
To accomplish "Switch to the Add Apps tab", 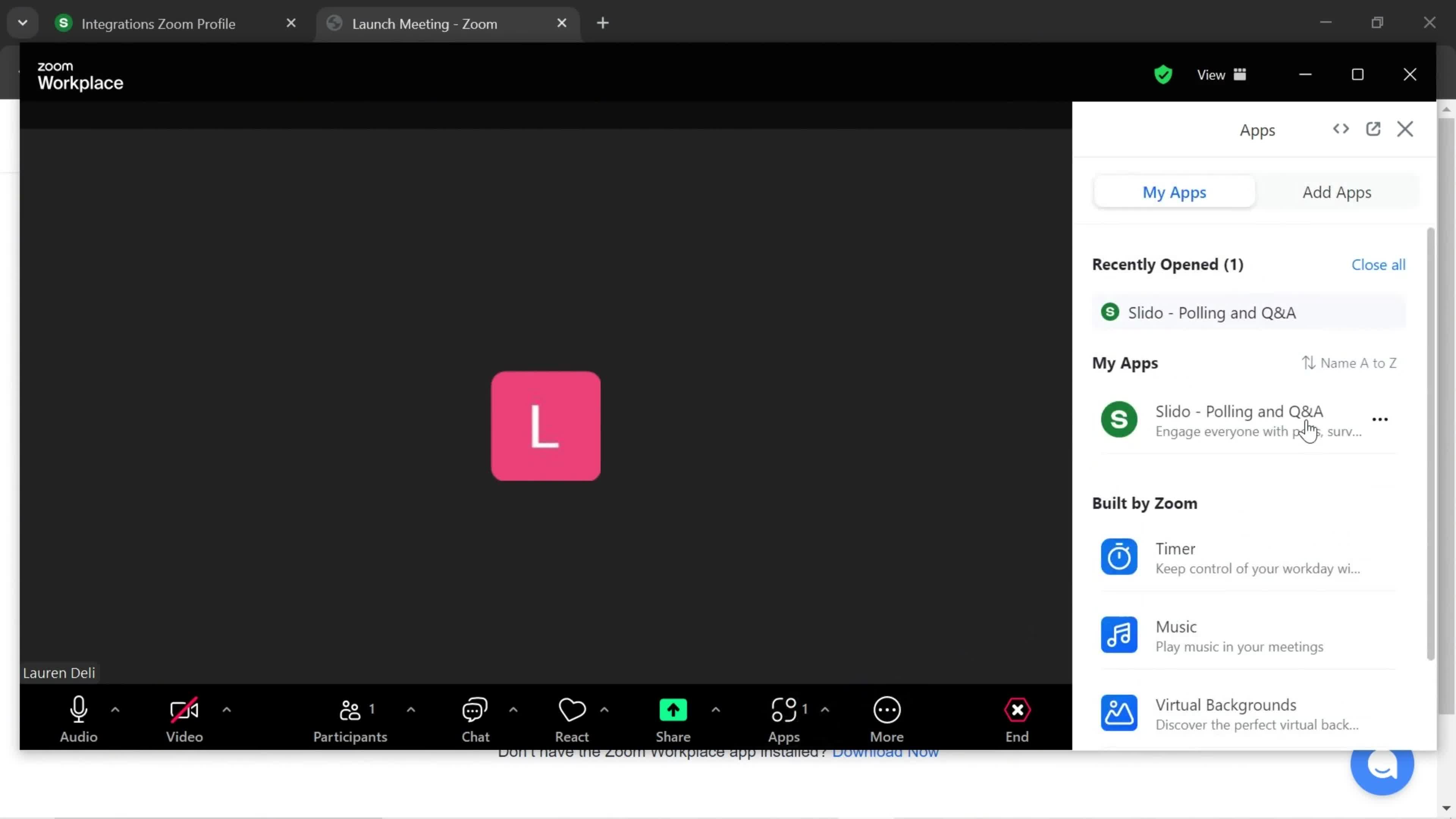I will click(1337, 192).
